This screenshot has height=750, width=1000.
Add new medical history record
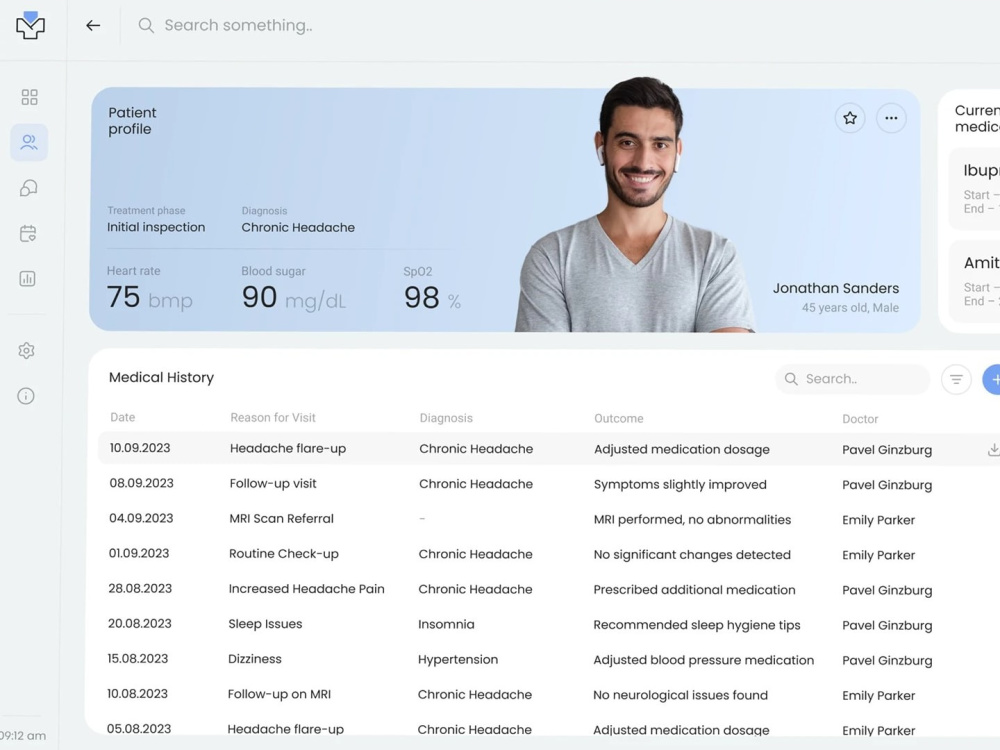pyautogui.click(x=992, y=379)
